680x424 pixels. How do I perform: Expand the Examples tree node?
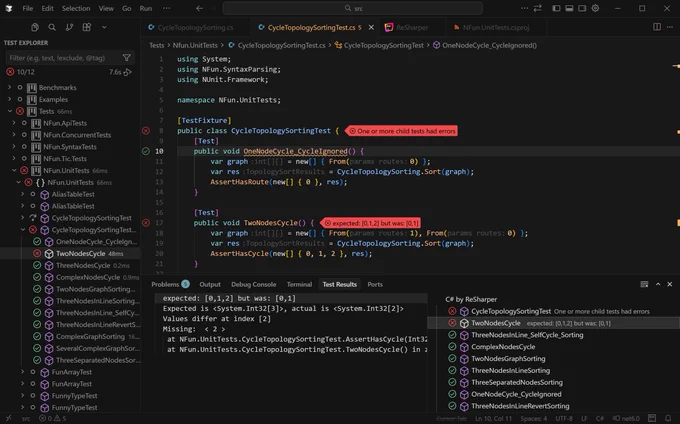10,99
